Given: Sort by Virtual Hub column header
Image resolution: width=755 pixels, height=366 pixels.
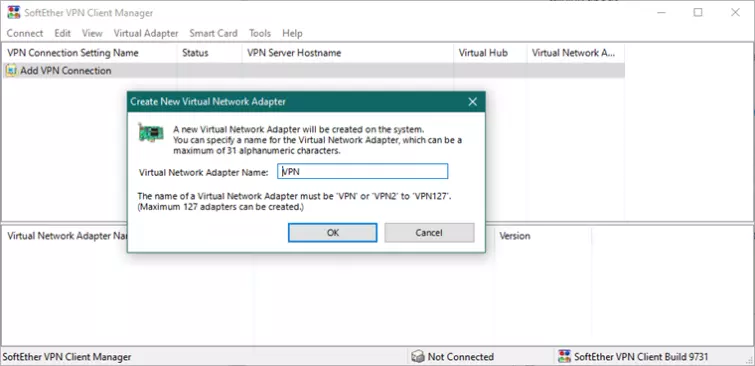Looking at the screenshot, I should click(x=490, y=53).
